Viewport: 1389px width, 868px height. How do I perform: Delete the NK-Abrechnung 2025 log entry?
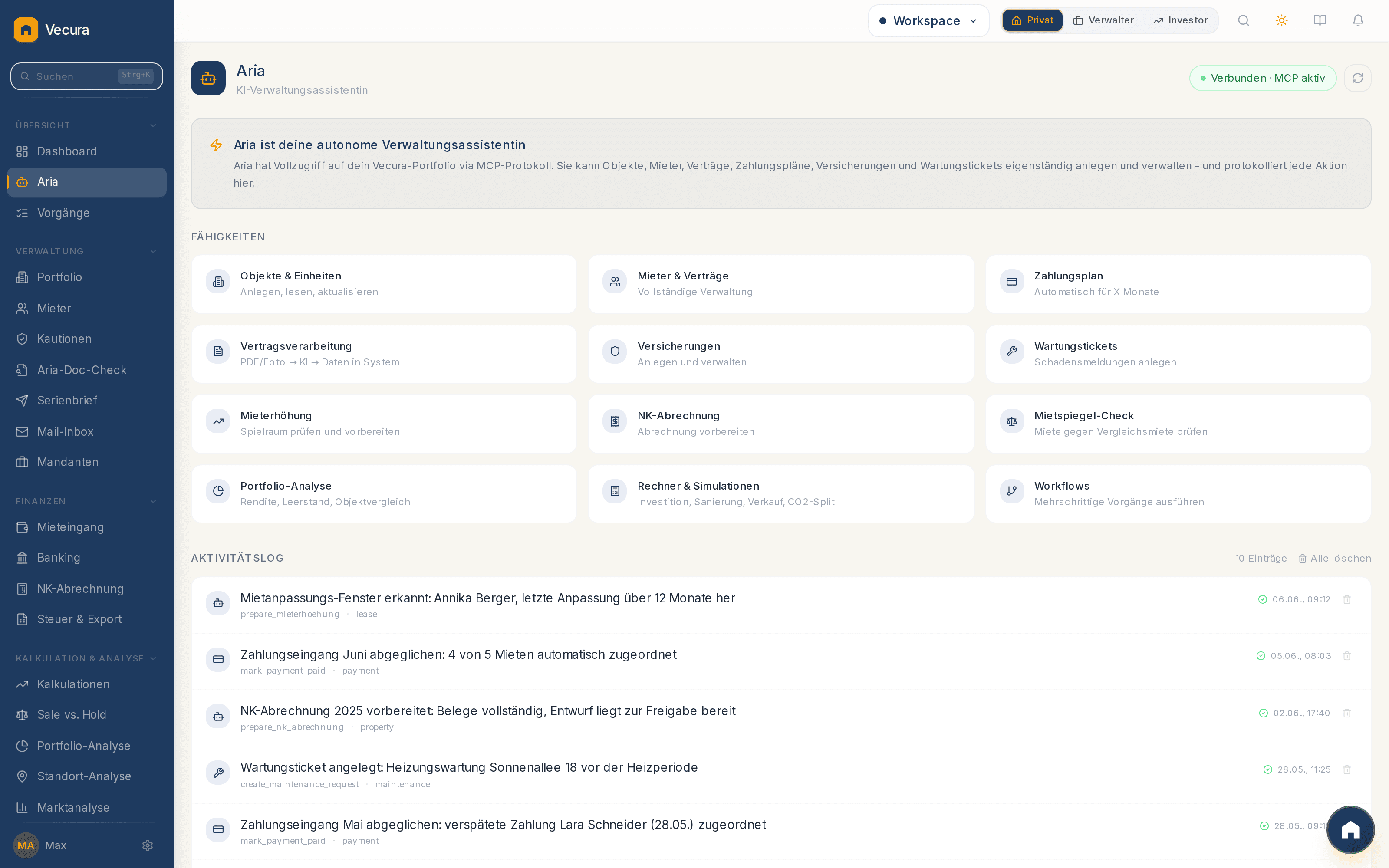tap(1347, 713)
